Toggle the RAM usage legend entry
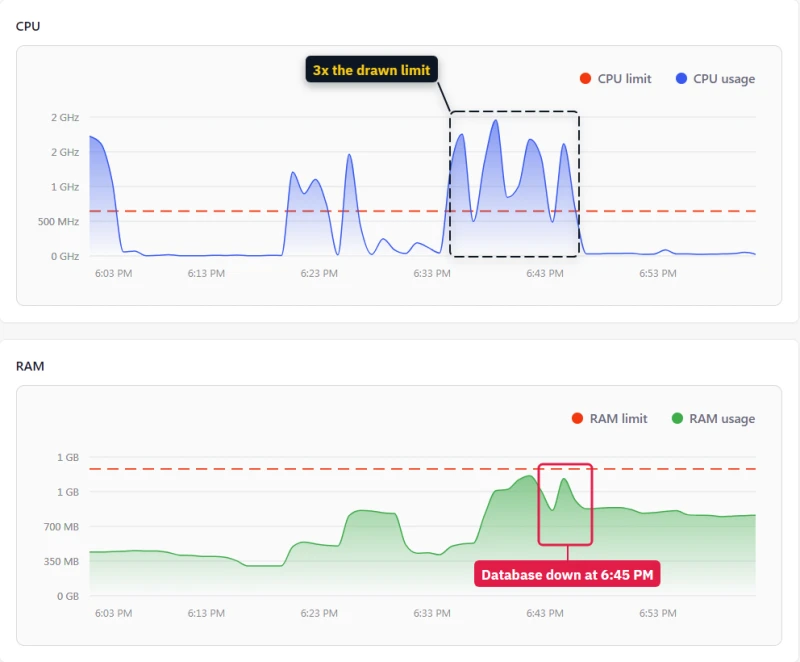 (713, 419)
